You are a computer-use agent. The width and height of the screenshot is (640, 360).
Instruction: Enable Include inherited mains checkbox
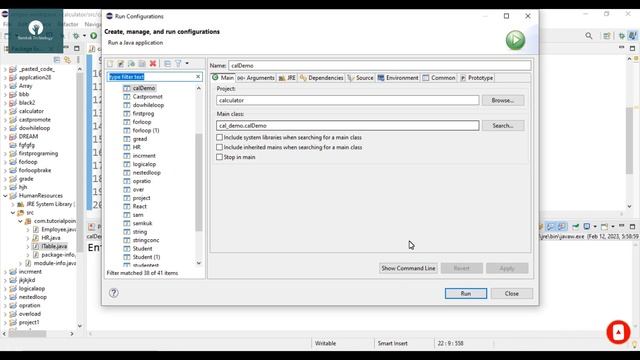pyautogui.click(x=220, y=147)
